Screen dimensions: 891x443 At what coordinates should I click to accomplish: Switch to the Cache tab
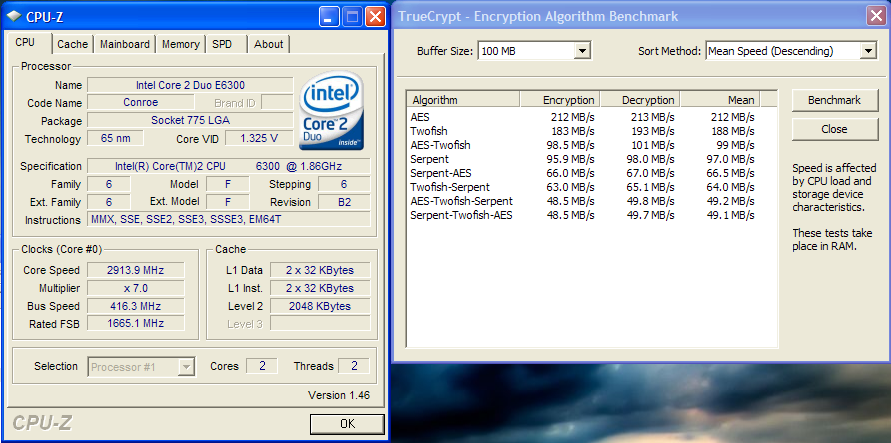coord(73,44)
